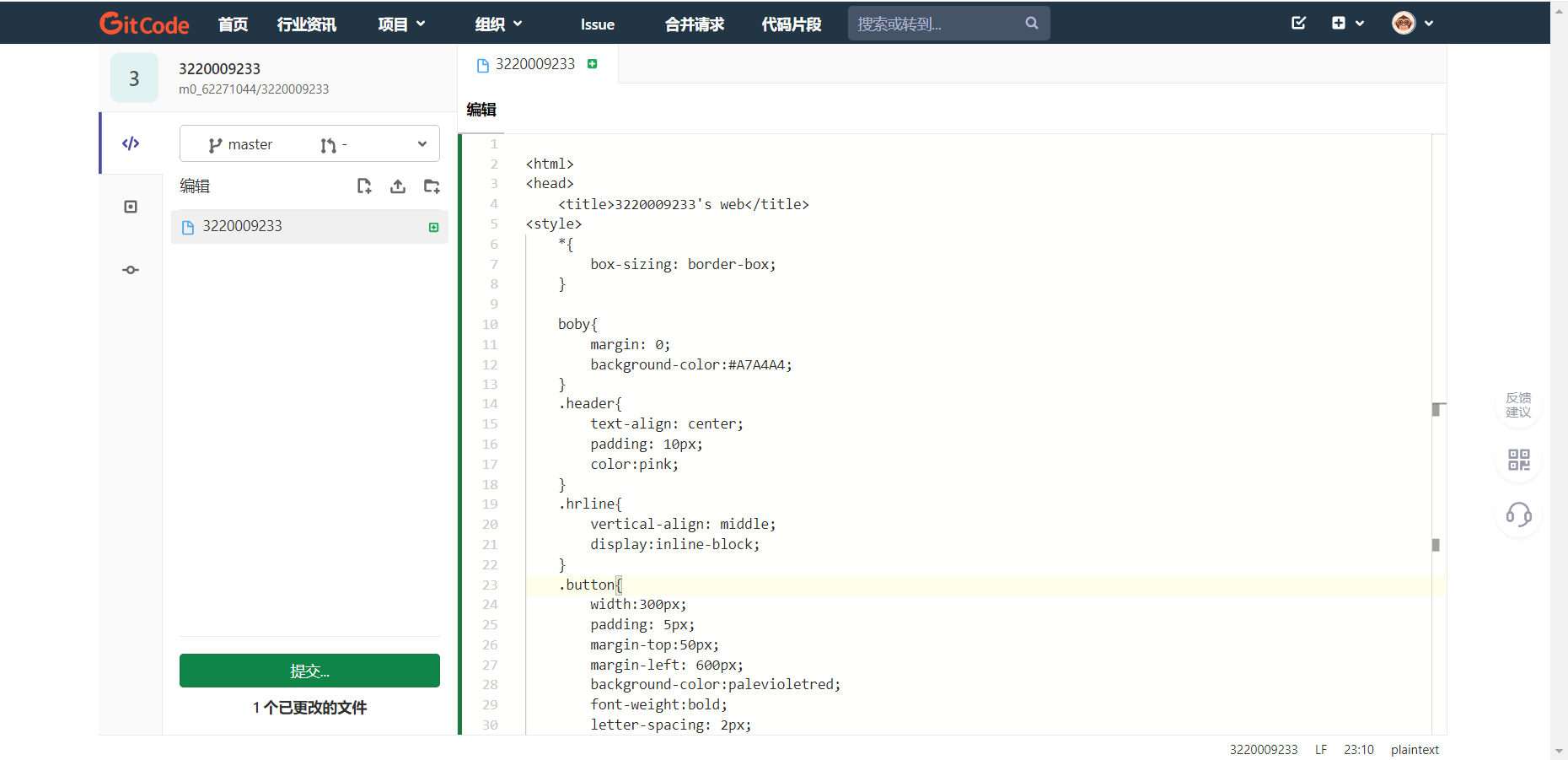
Task: Open m0_62271044/3220009233 project path
Action: point(254,89)
